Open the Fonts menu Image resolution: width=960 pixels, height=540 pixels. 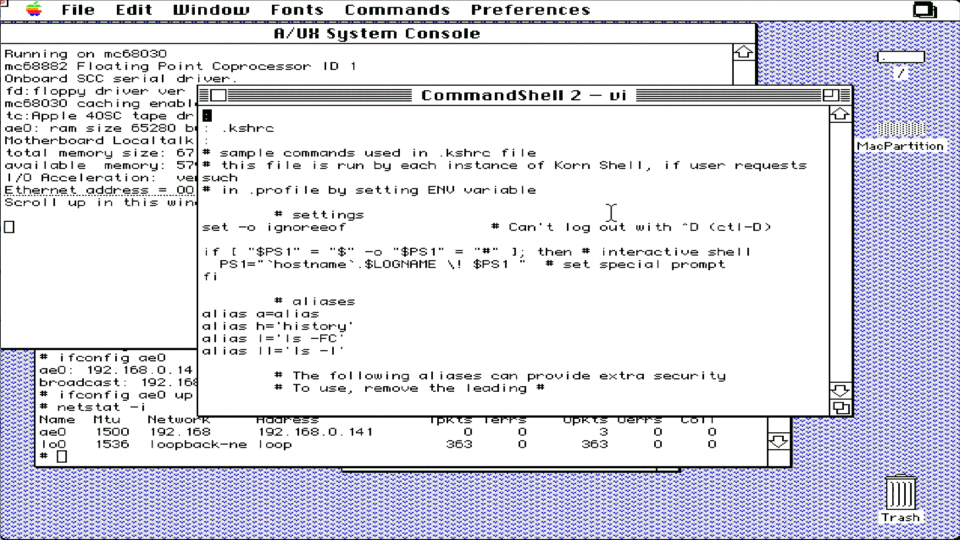297,10
